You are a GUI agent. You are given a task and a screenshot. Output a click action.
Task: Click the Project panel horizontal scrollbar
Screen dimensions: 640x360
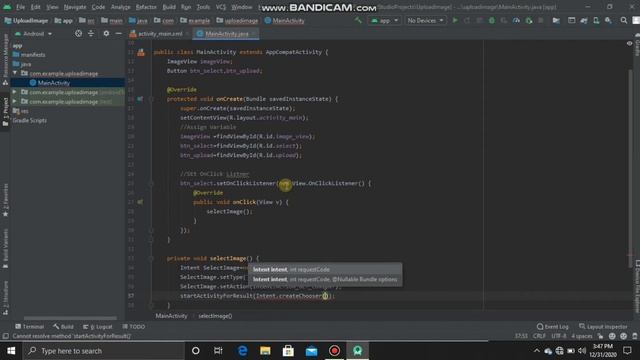point(70,318)
